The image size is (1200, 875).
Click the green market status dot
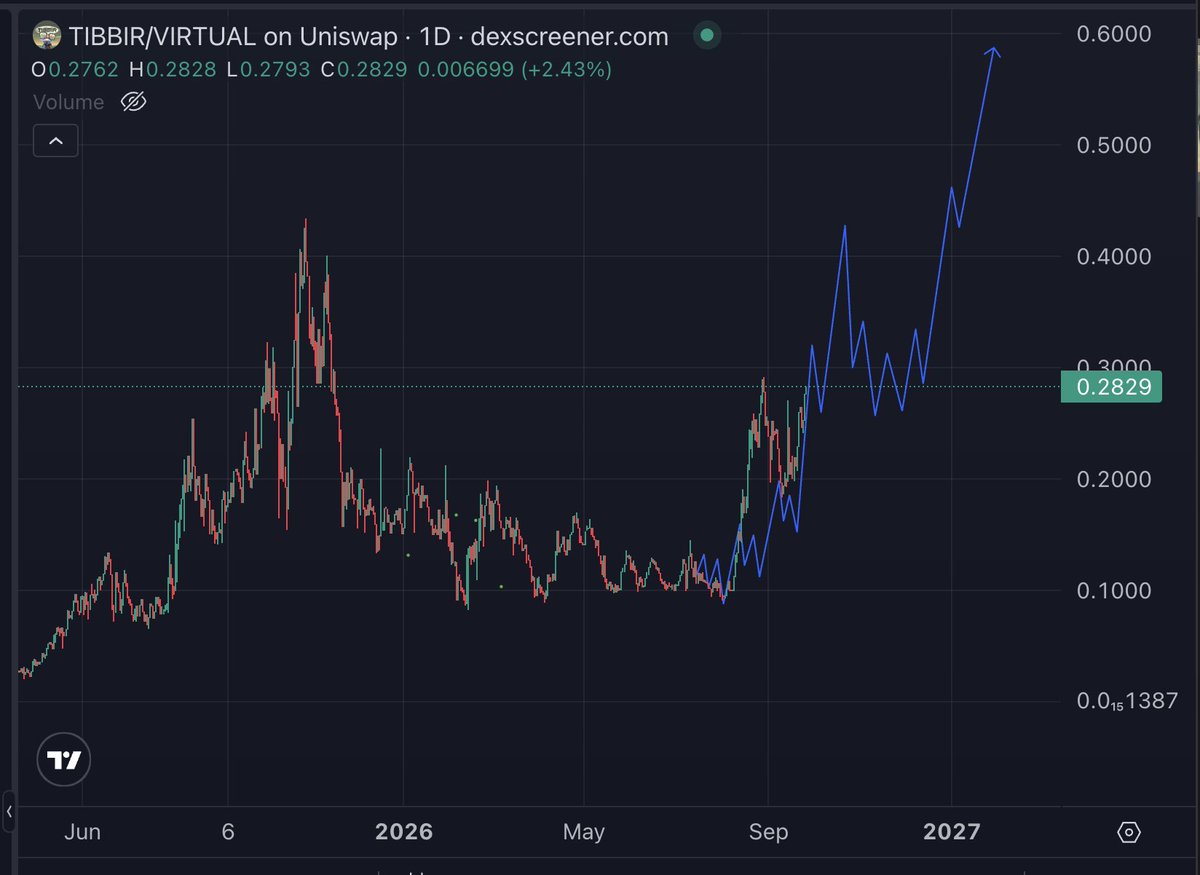(x=707, y=37)
